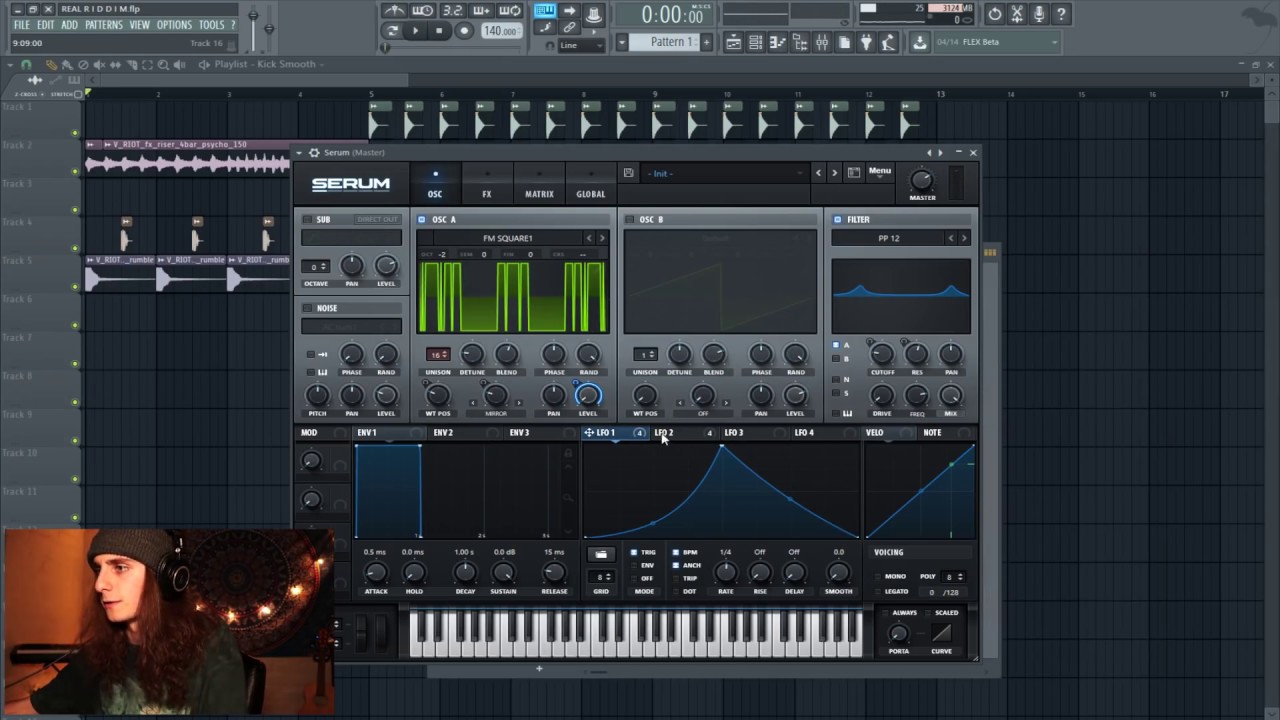Open the OPTIONS menu
This screenshot has height=720, width=1280.
tap(174, 25)
